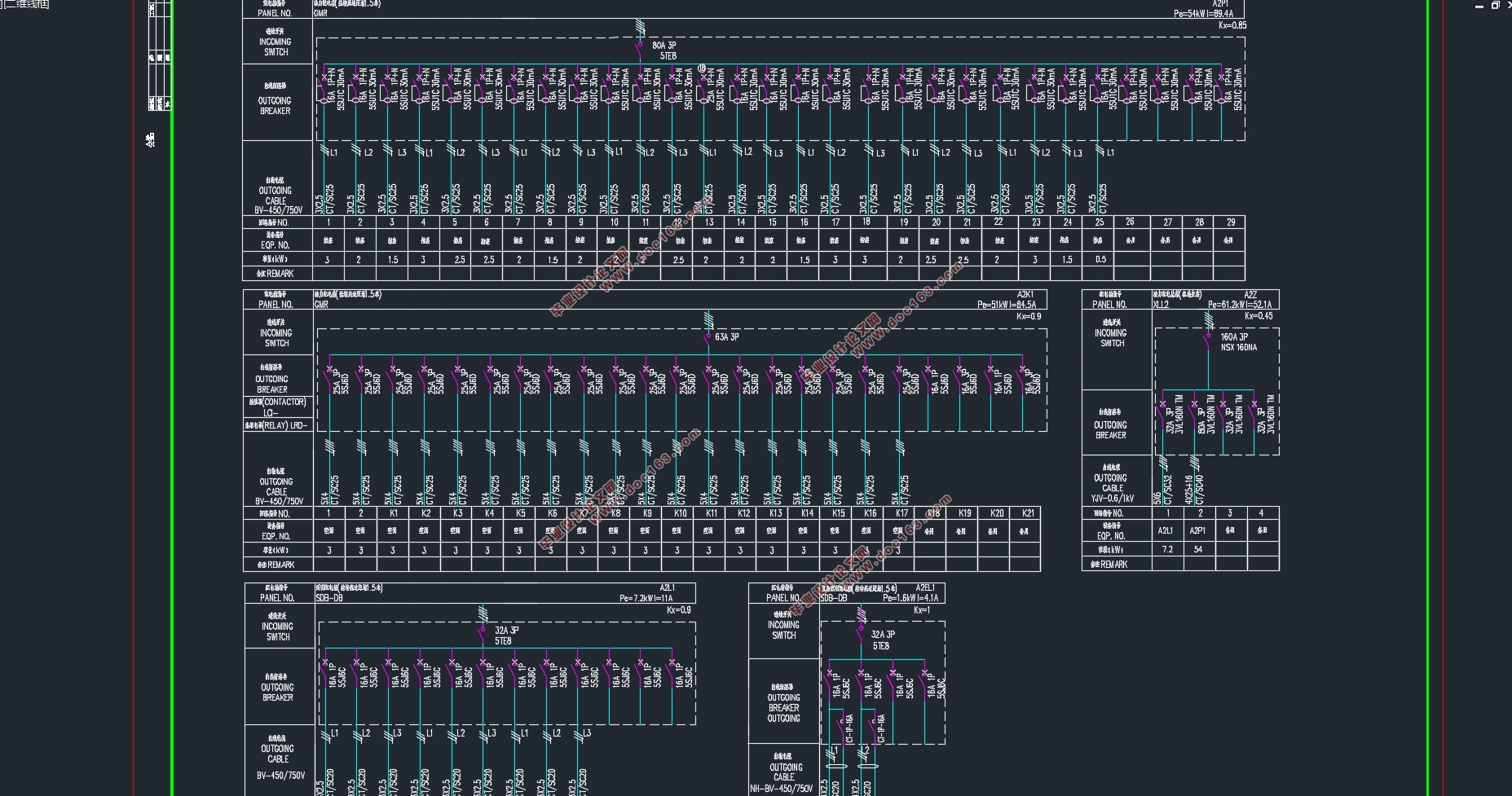Select the NH-BV-450/750V cable label
The image size is (1512, 796).
click(x=781, y=789)
